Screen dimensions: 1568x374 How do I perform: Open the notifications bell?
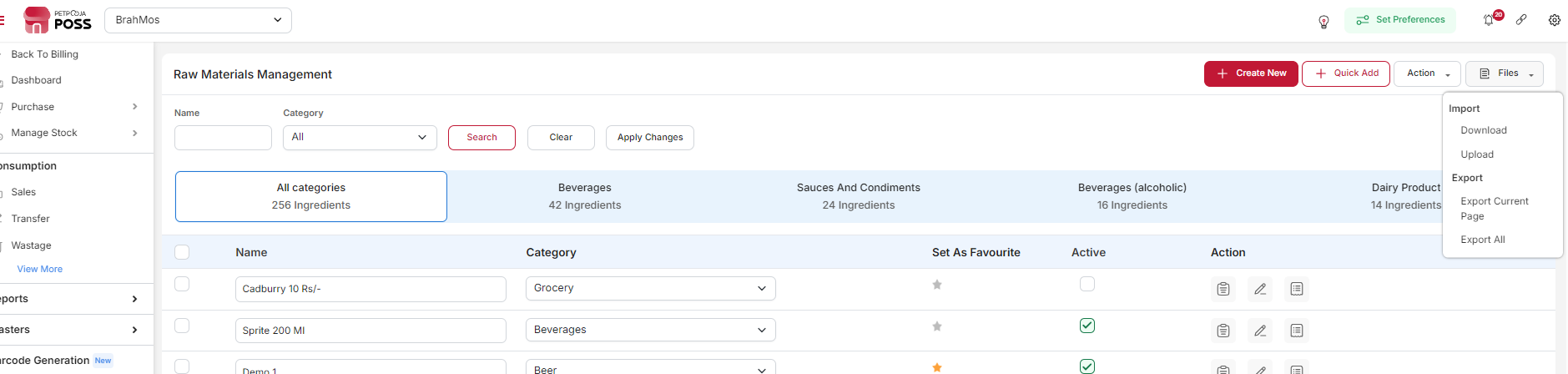click(x=1489, y=20)
